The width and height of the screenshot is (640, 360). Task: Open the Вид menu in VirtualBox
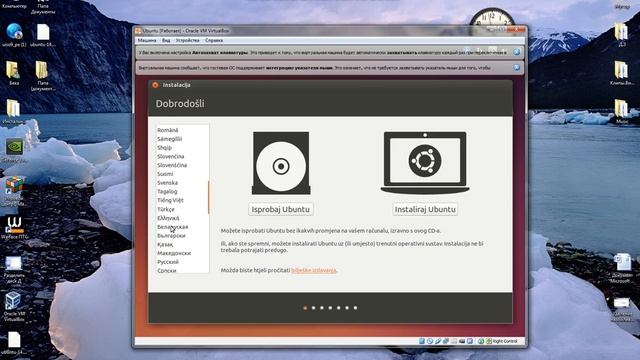pos(166,40)
